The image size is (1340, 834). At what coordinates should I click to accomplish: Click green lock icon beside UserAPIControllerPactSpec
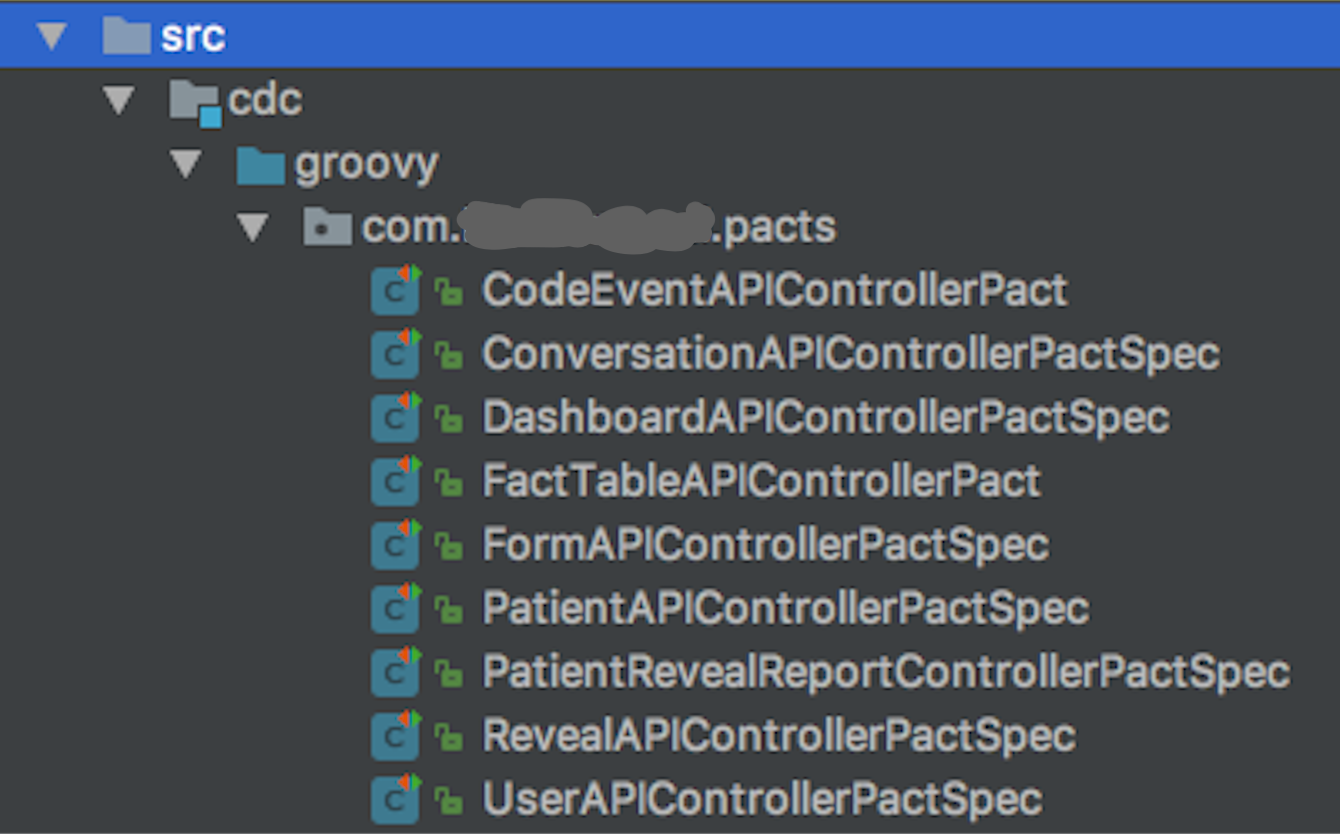pos(449,800)
